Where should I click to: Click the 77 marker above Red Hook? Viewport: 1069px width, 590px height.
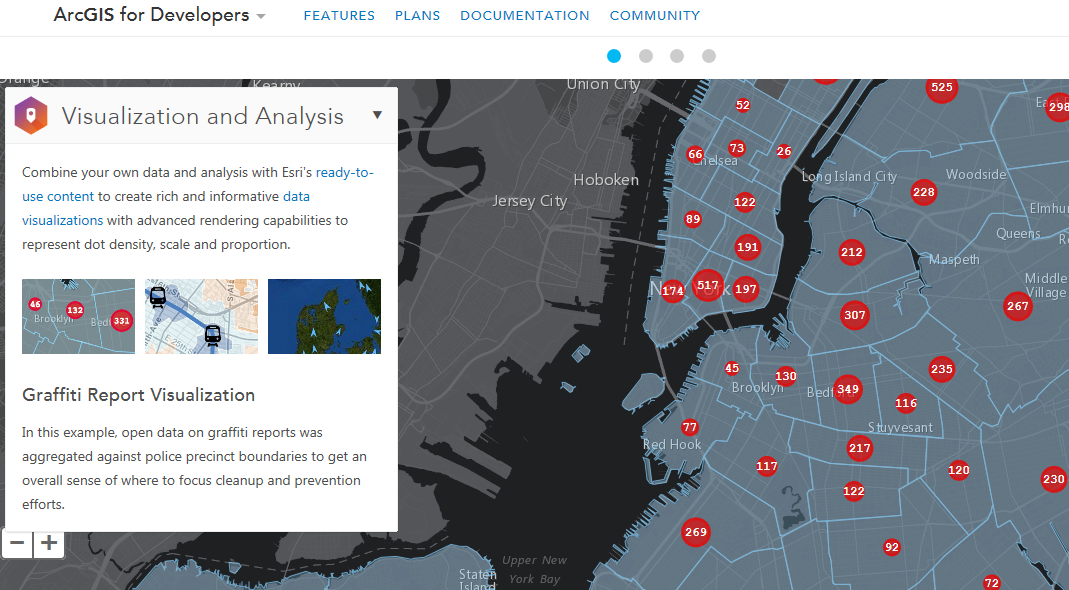point(690,428)
